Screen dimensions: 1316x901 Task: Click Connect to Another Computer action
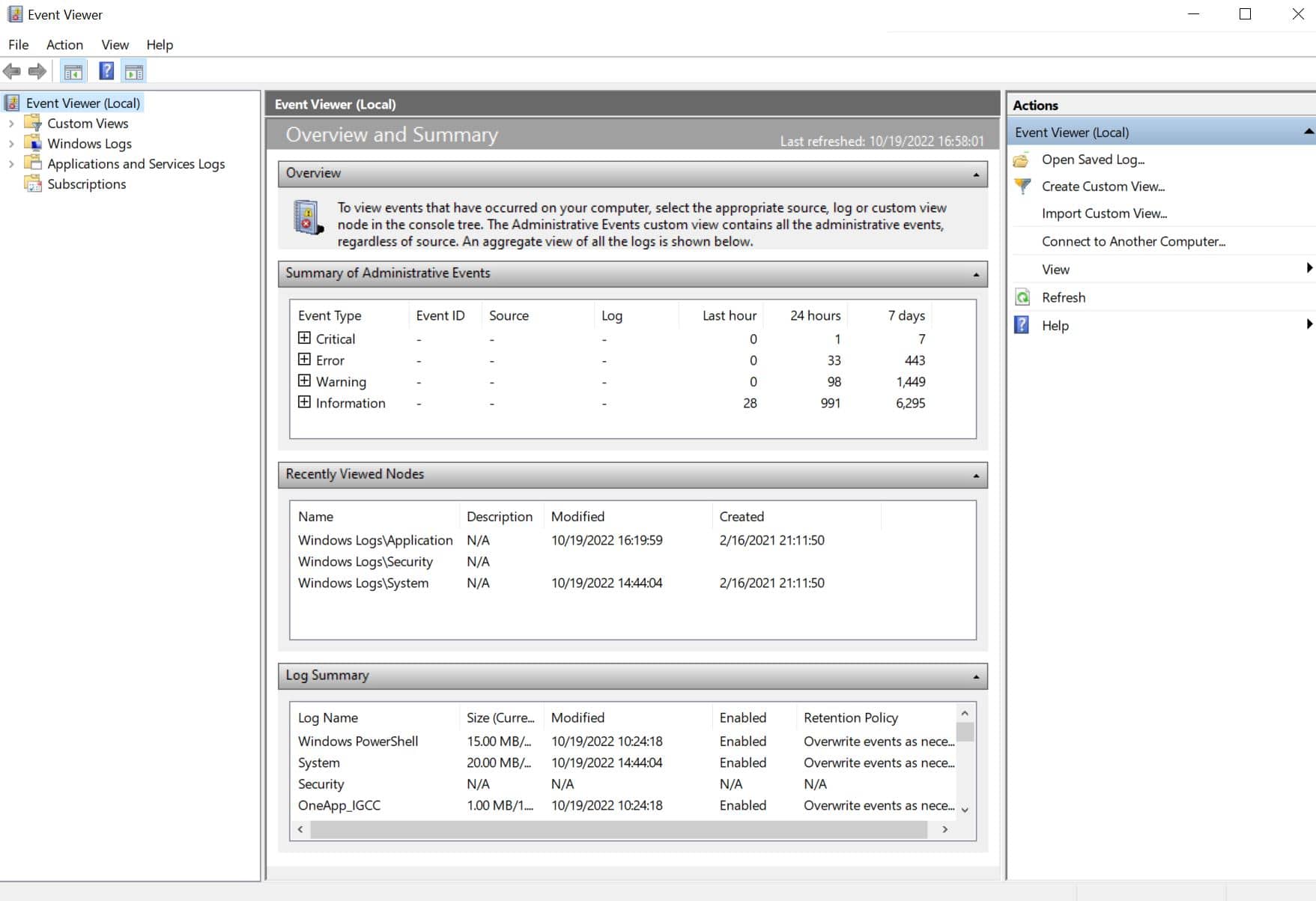[1132, 241]
